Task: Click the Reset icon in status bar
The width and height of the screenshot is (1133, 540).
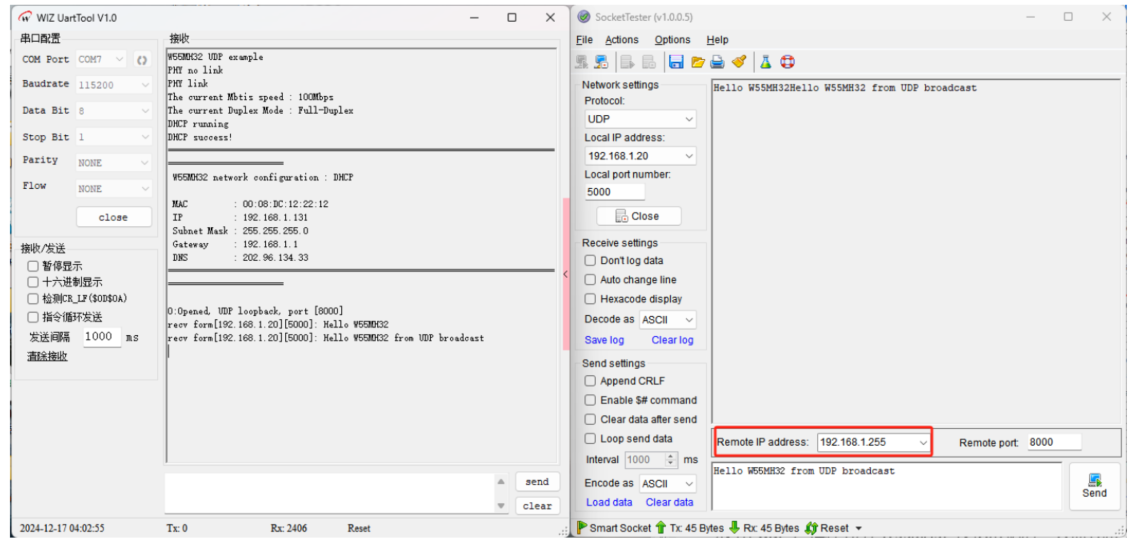Action: (811, 527)
